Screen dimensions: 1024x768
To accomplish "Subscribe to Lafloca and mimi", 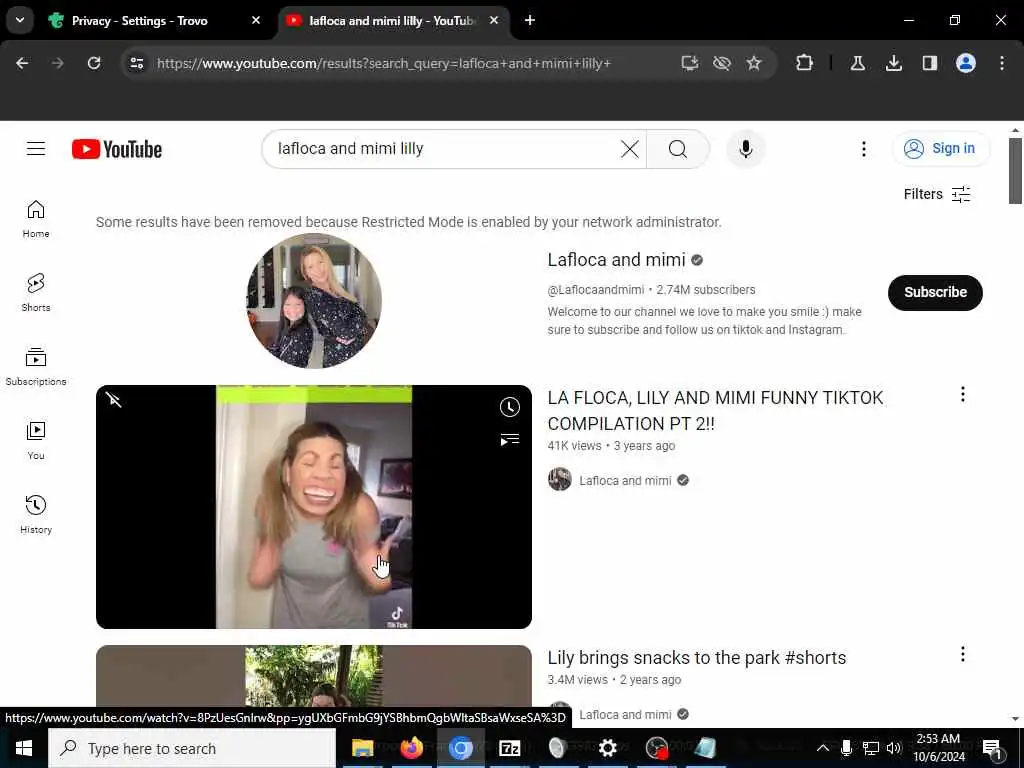I will tap(935, 293).
